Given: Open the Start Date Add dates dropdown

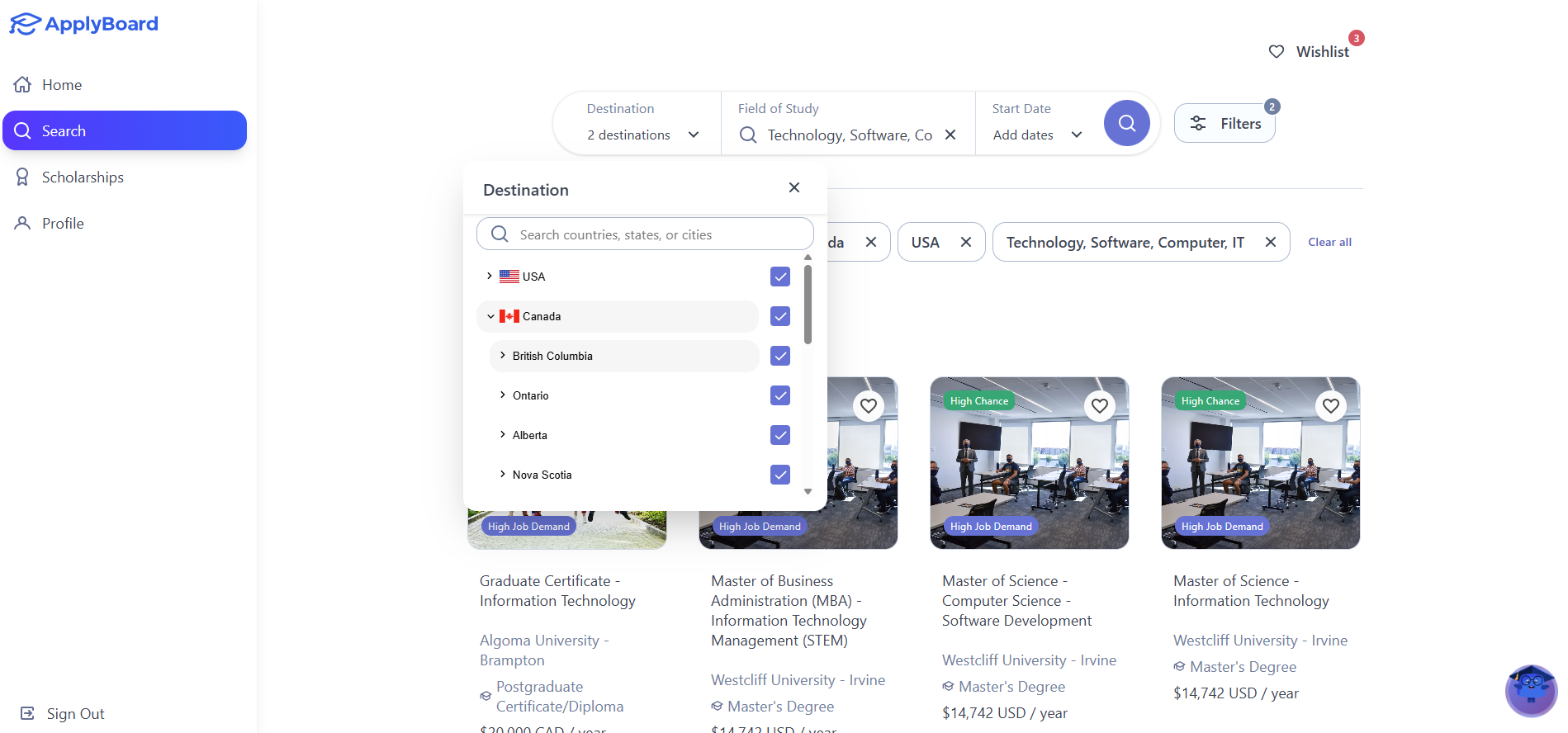Looking at the screenshot, I should pos(1038,135).
